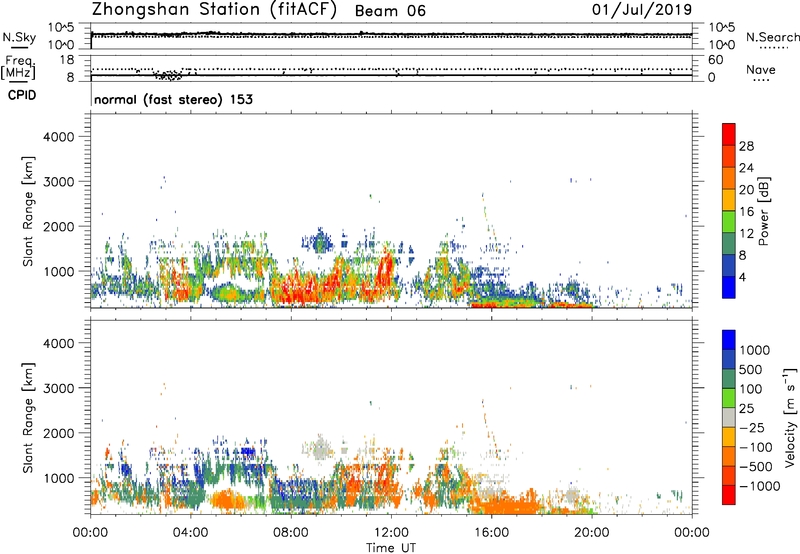Click the 'Zhongshan Station (fitACF)' title text
800x554 pixels.
214,10
